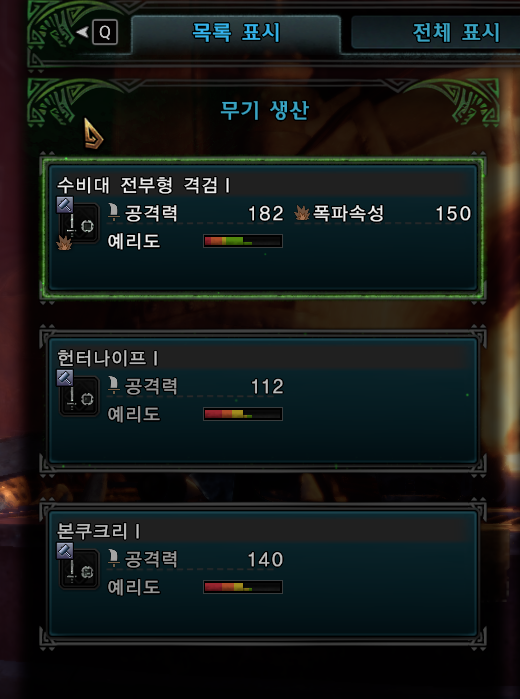Click the forge hammer badge on 헌터나이프

65,378
